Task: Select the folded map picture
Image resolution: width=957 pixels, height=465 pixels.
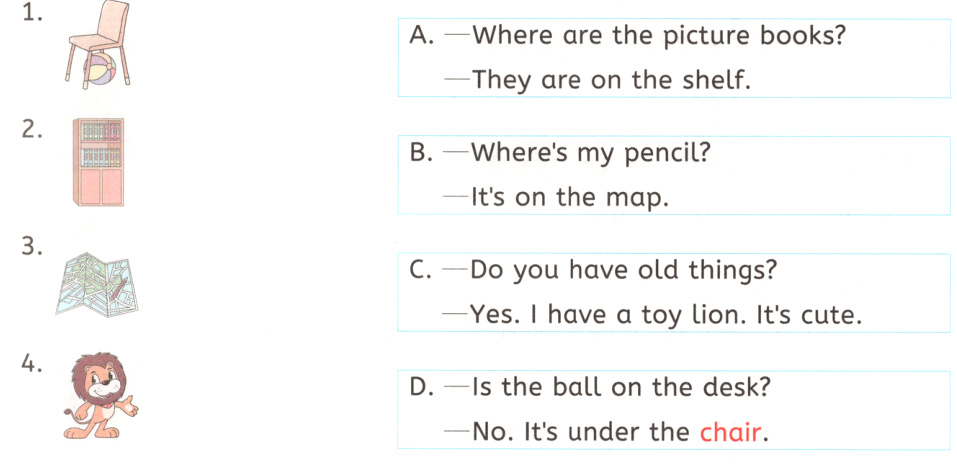Action: [x=96, y=281]
